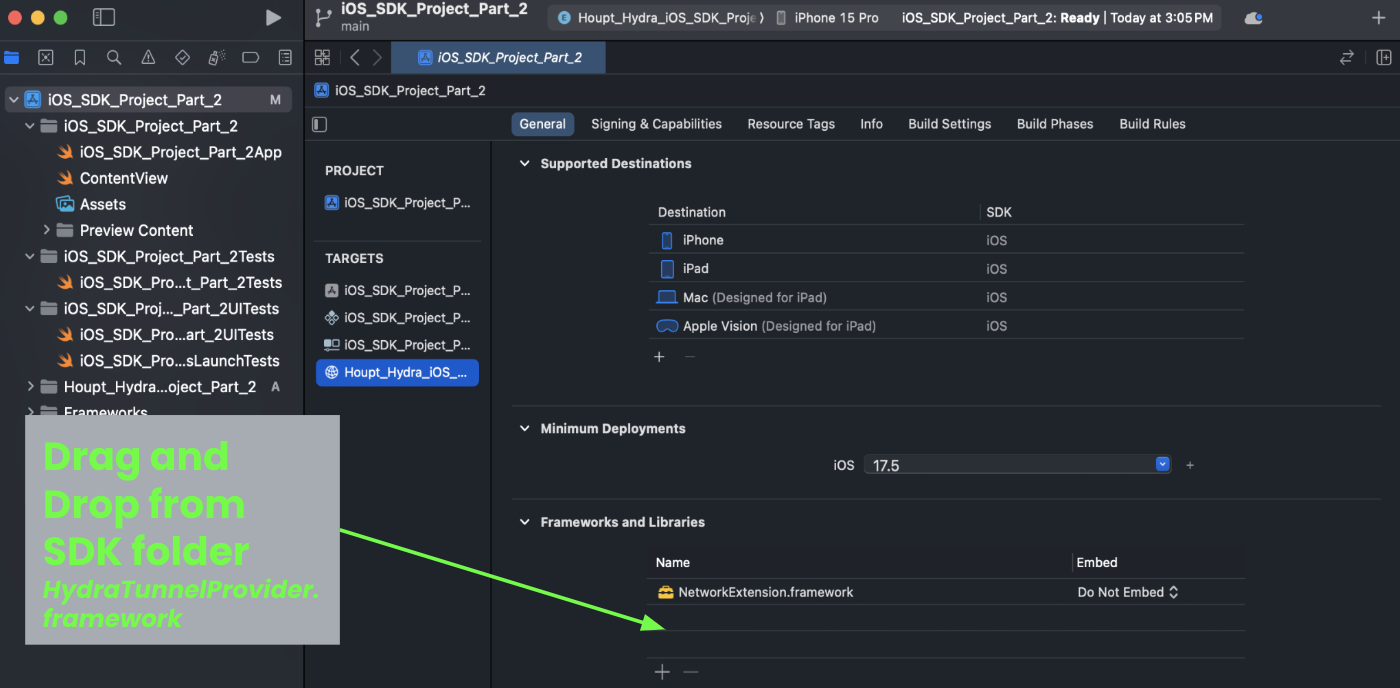Add a framework with the plus button
1400x688 pixels.
coord(662,672)
